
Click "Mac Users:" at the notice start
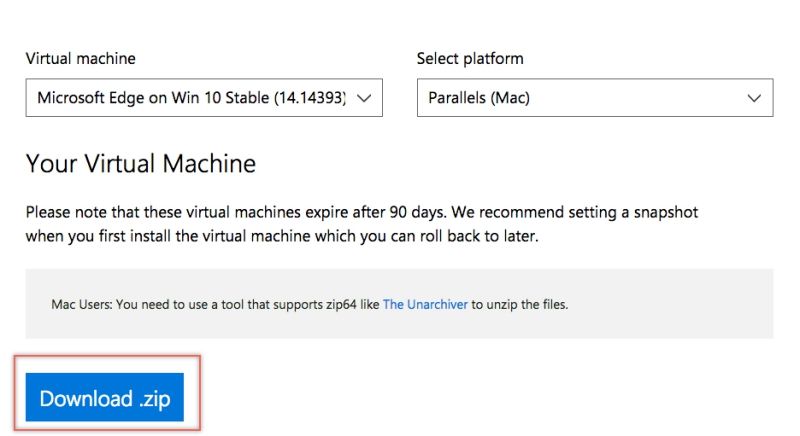[x=82, y=304]
